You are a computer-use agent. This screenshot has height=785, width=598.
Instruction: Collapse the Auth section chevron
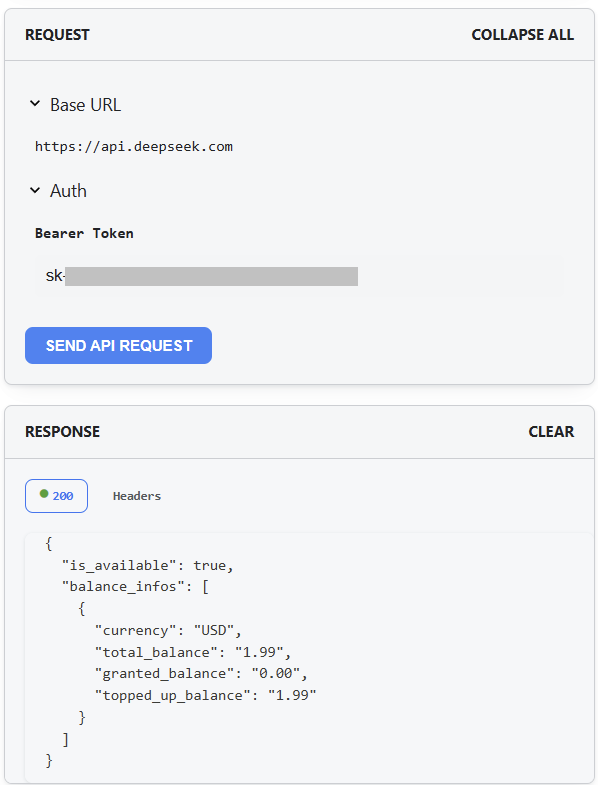coord(35,190)
